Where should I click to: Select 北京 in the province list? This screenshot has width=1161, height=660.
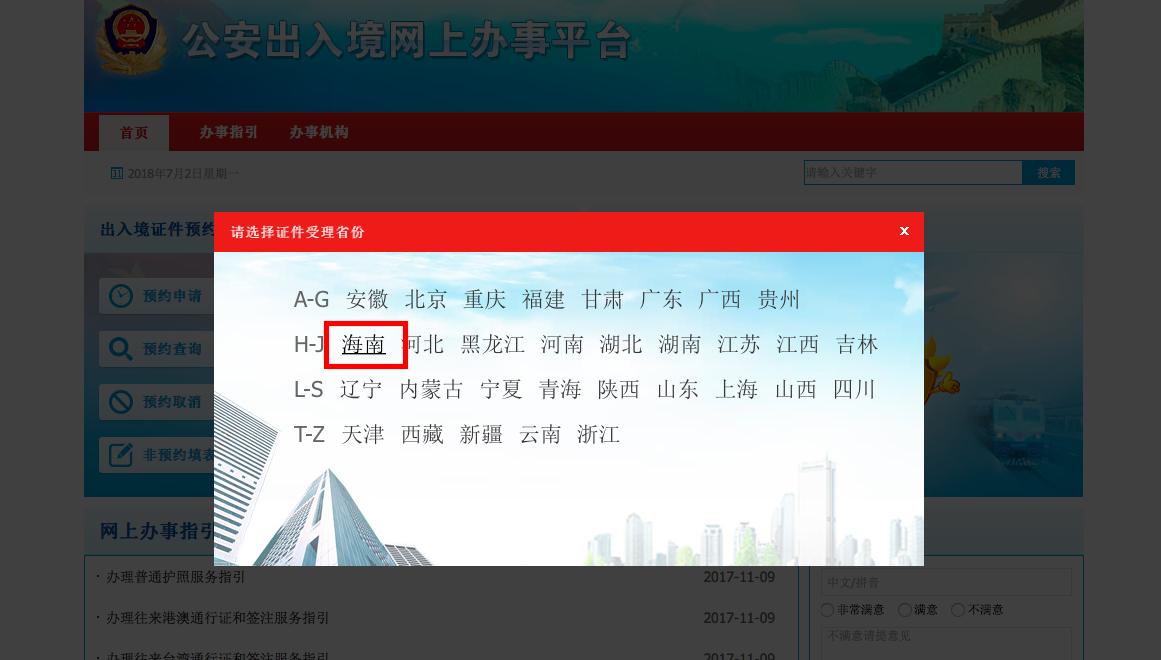pyautogui.click(x=426, y=299)
